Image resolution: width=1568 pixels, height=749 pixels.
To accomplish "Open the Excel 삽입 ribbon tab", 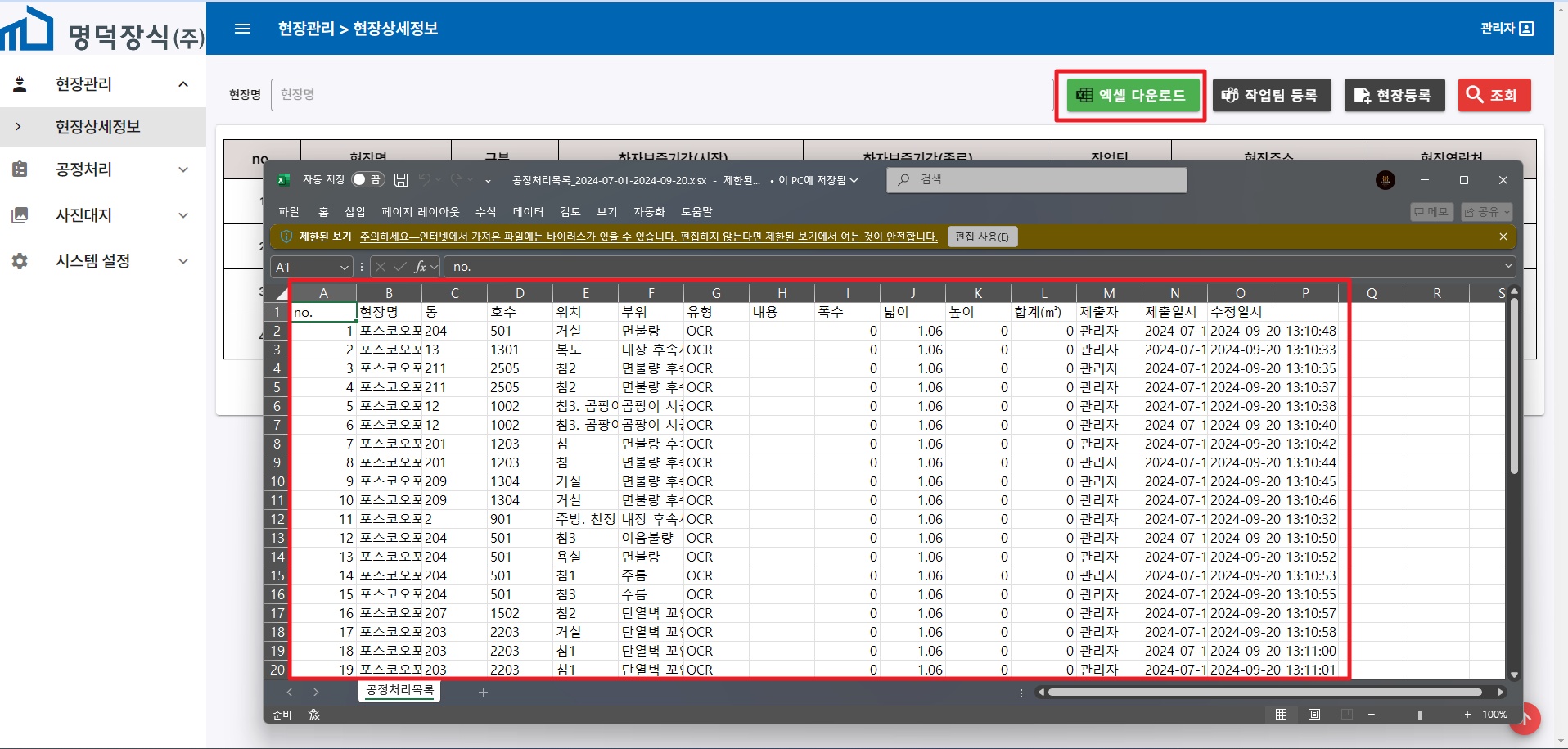I will coord(355,211).
